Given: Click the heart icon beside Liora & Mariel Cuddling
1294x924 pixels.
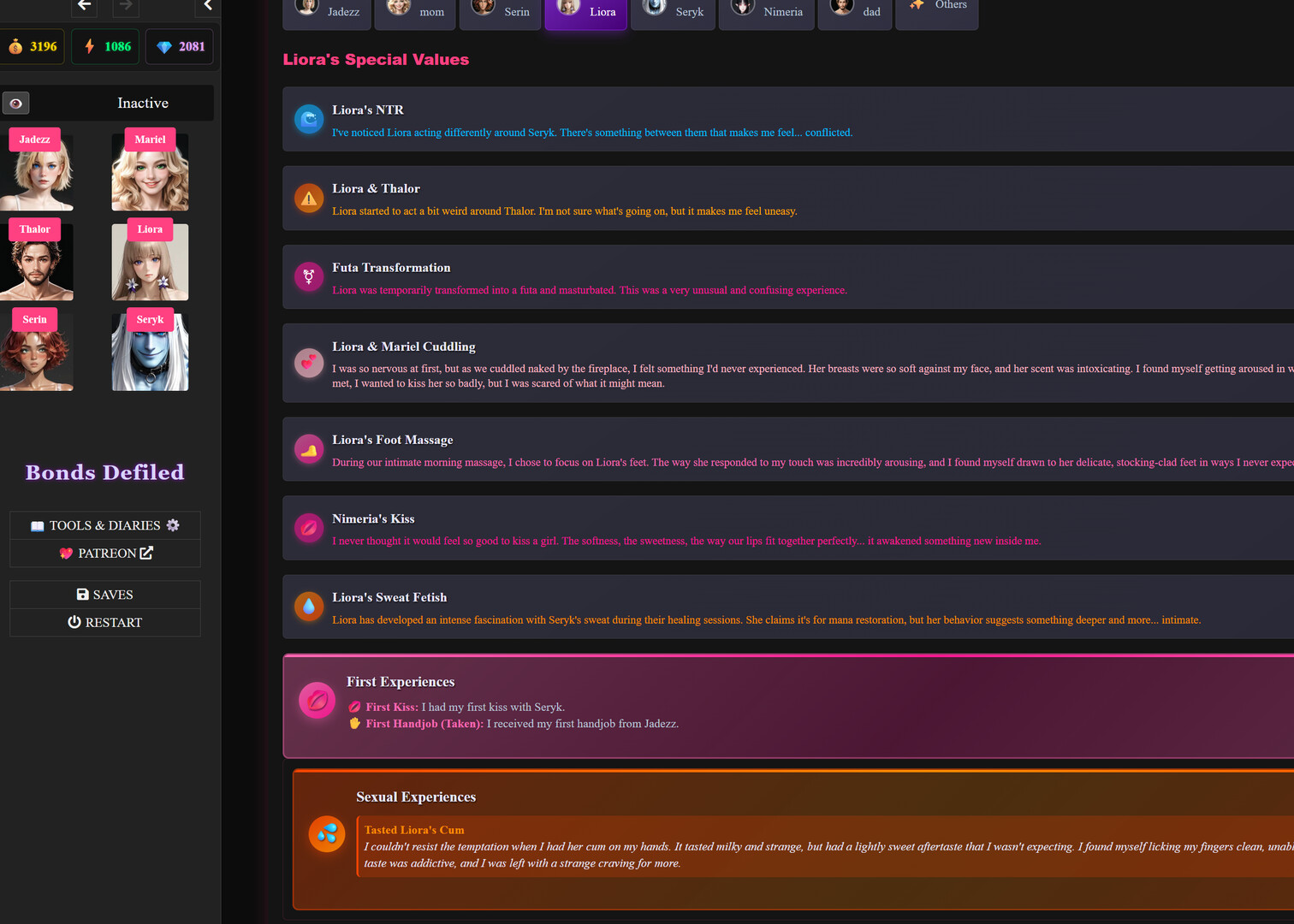Looking at the screenshot, I should pos(308,363).
